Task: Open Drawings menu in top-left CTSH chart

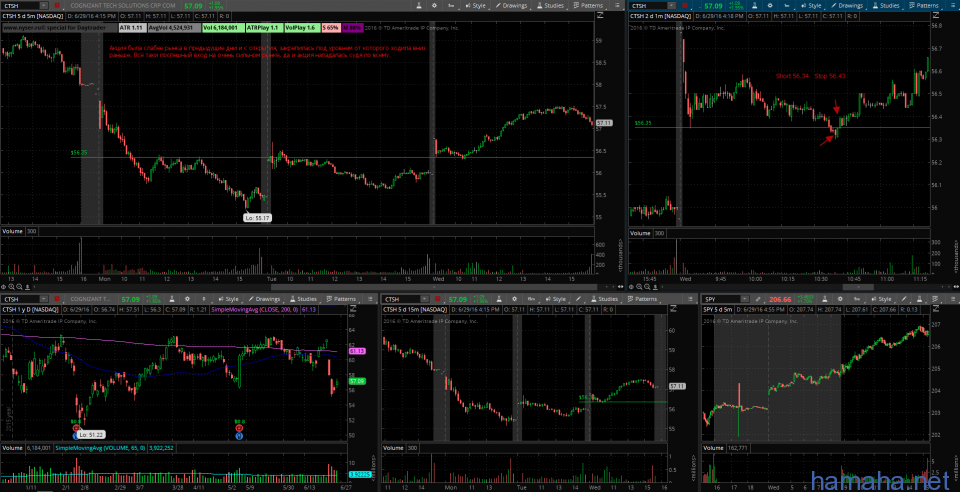Action: [512, 6]
